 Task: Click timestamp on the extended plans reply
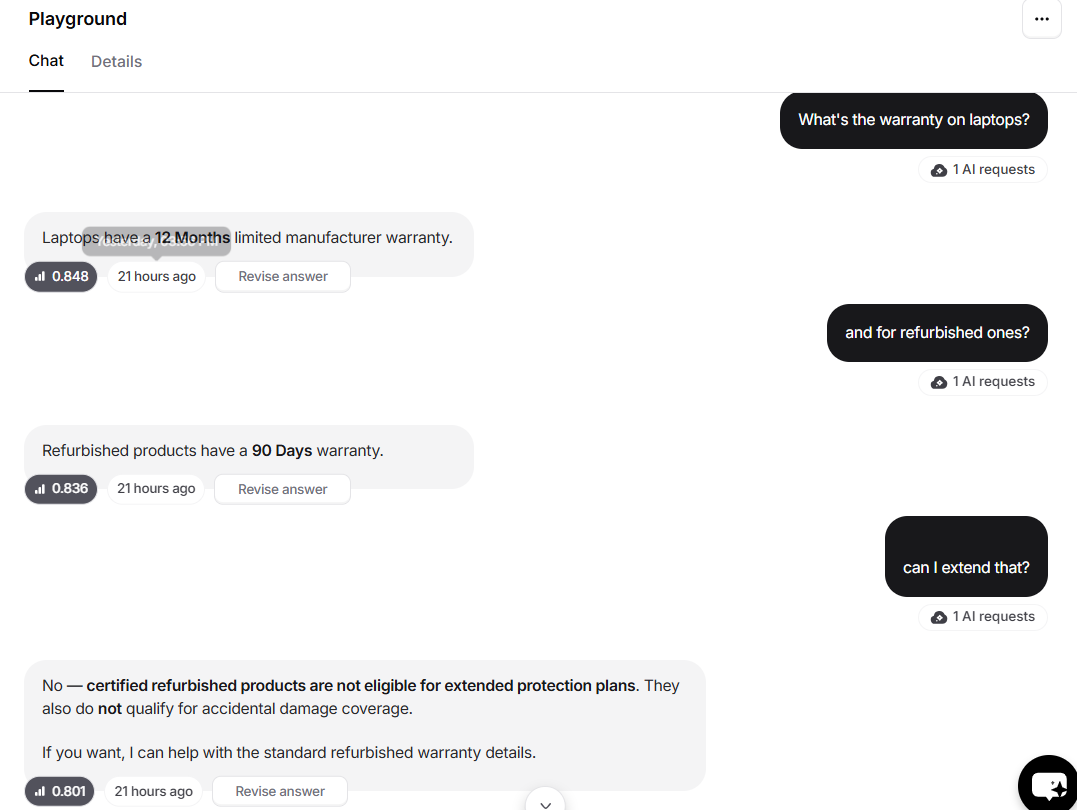click(153, 791)
